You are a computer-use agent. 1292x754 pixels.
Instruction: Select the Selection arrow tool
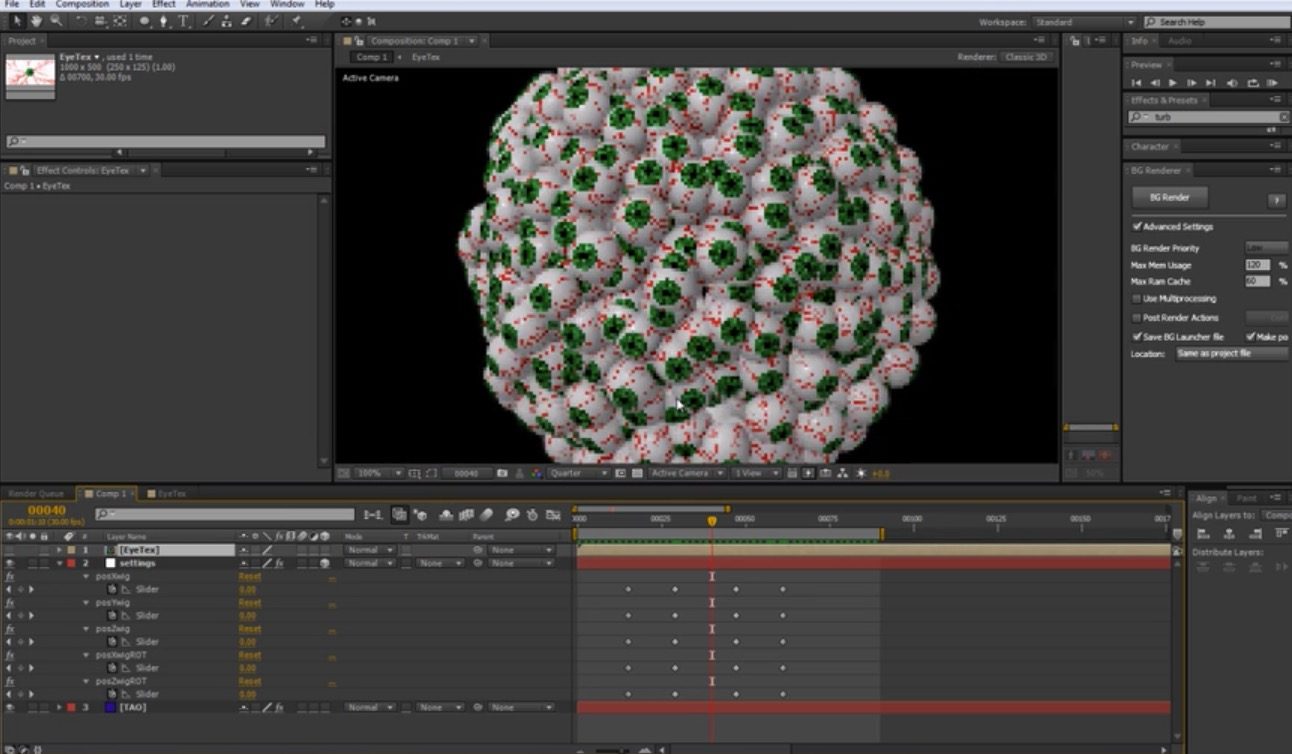coord(17,21)
